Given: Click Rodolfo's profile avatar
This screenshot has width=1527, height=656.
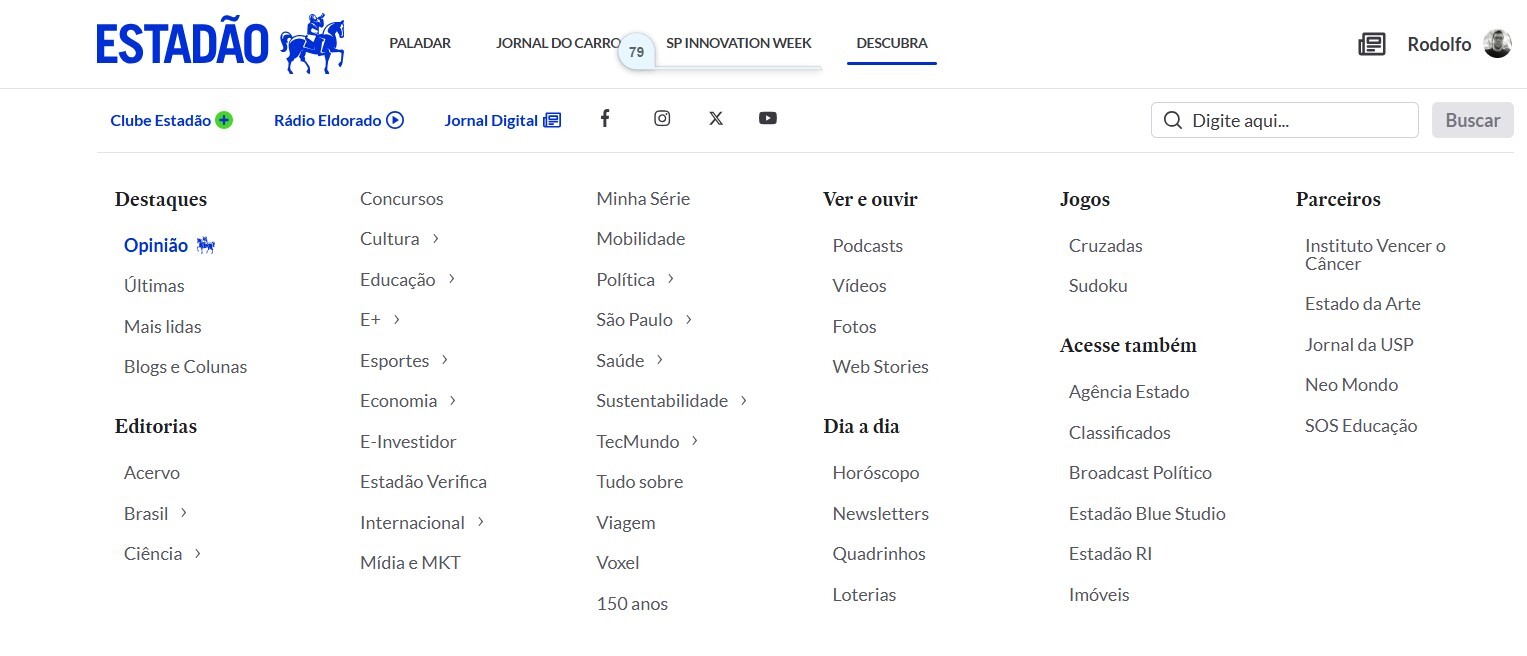Looking at the screenshot, I should tap(1497, 44).
